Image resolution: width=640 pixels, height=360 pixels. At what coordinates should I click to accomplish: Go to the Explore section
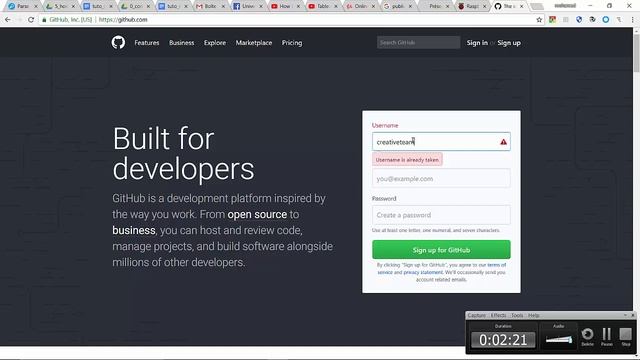(215, 43)
